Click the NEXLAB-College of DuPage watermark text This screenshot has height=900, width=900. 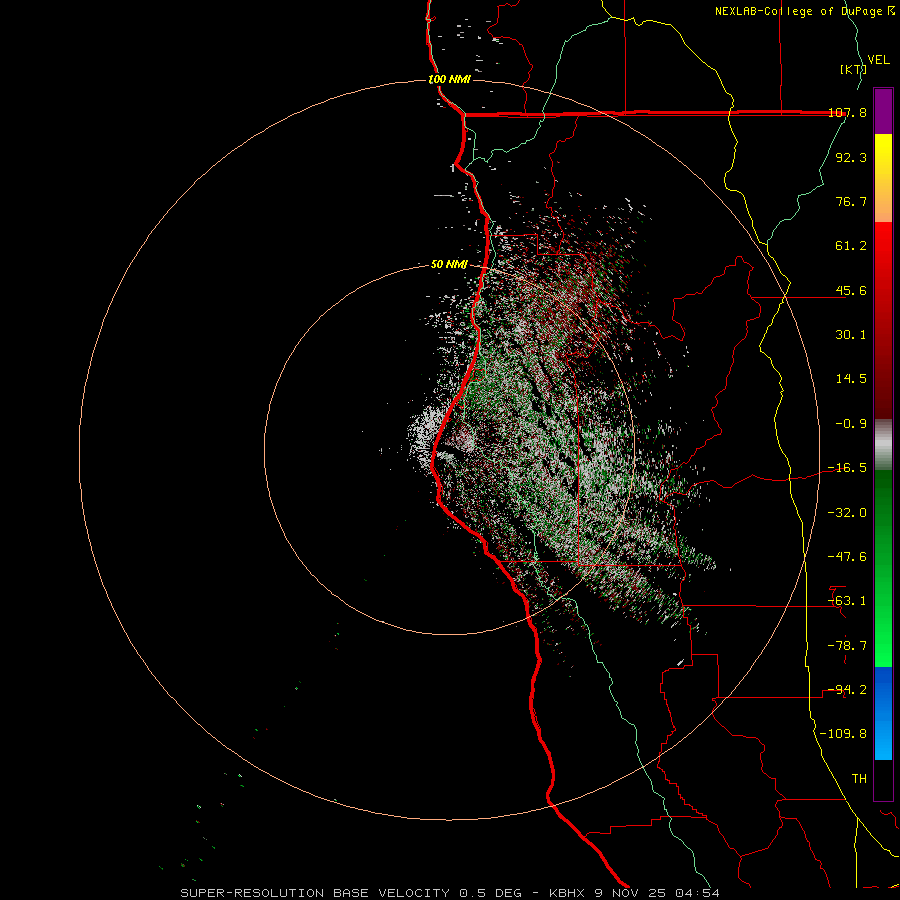805,11
